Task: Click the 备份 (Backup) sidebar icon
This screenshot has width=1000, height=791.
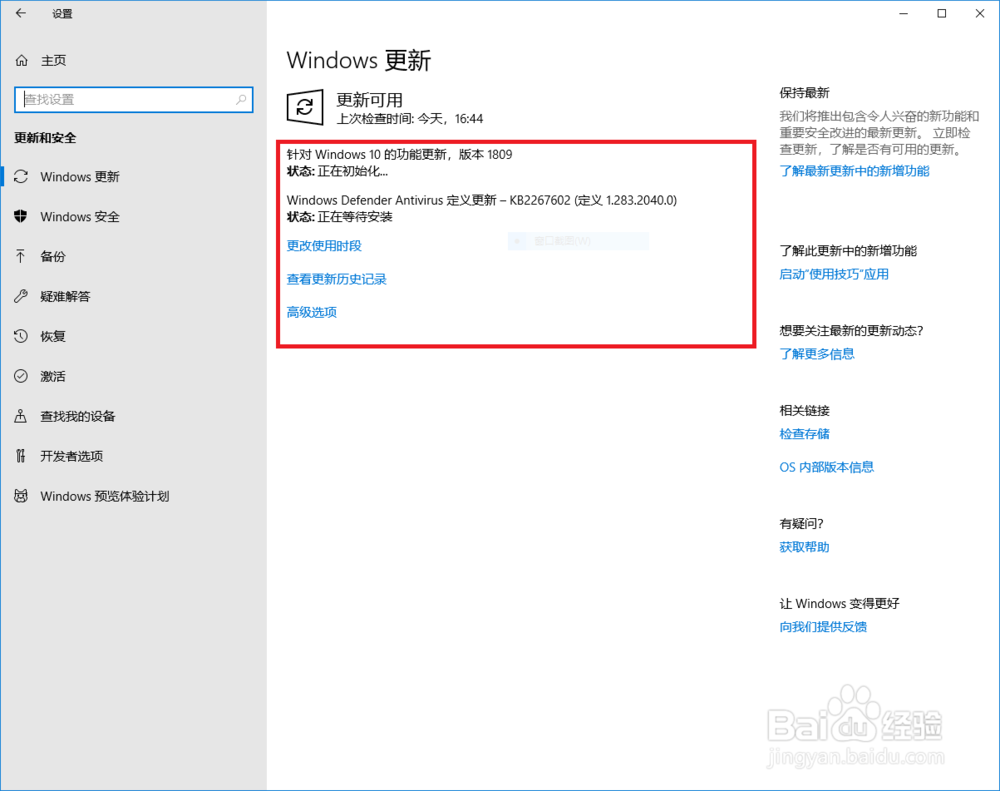Action: (x=21, y=257)
